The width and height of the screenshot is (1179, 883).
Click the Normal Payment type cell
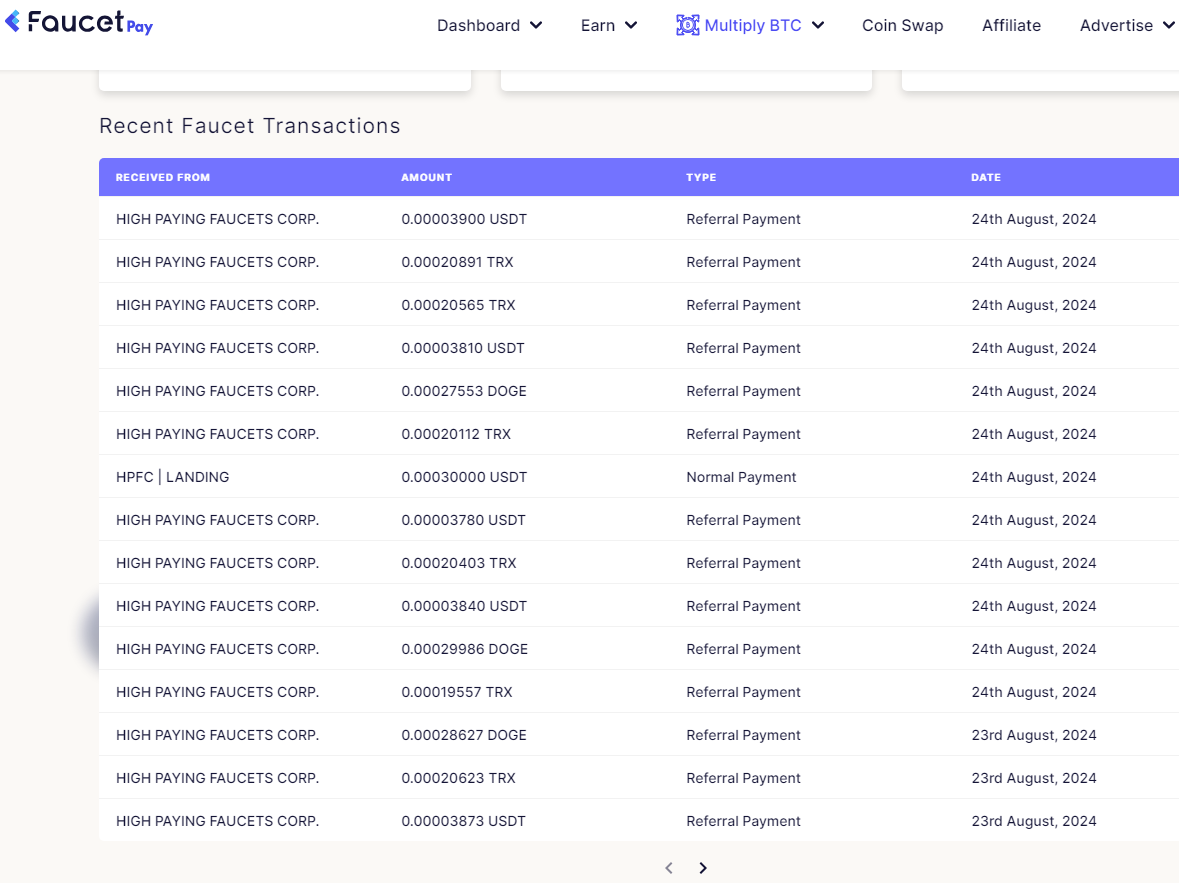click(x=741, y=477)
